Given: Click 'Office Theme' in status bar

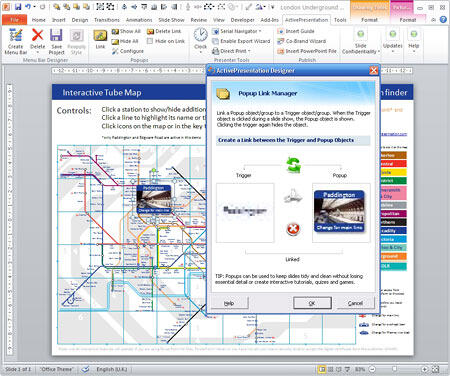Looking at the screenshot, I should tap(57, 369).
